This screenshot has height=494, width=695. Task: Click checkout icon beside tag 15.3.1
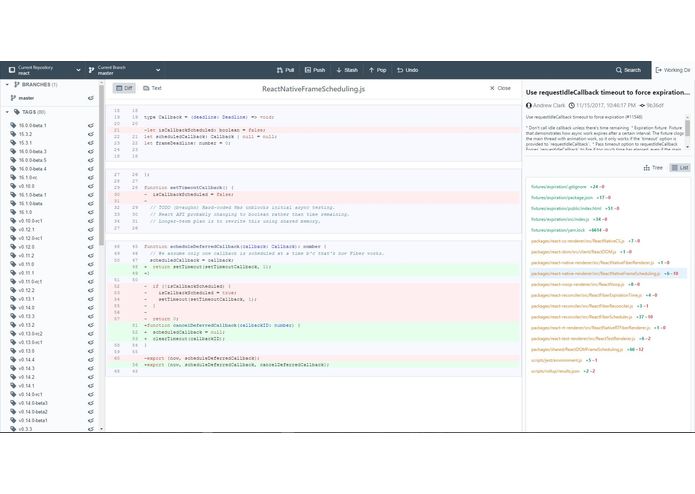tap(91, 143)
